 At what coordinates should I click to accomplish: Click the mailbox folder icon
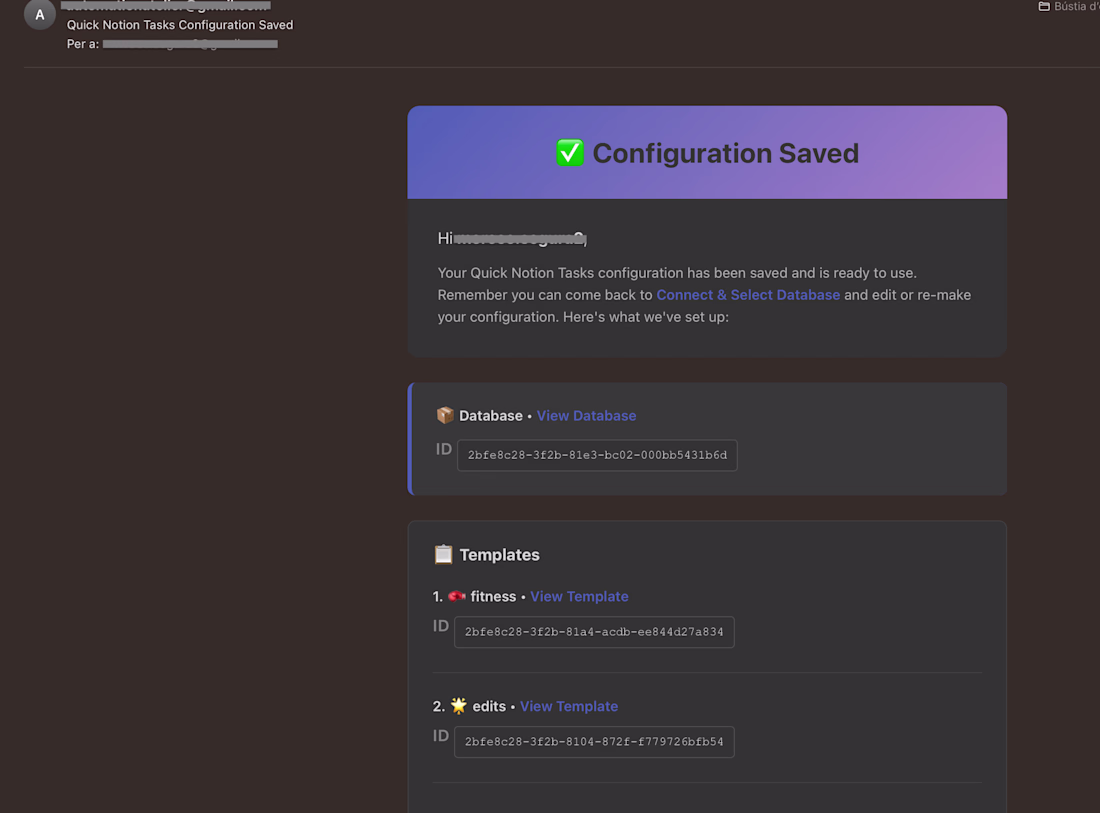pos(1044,7)
